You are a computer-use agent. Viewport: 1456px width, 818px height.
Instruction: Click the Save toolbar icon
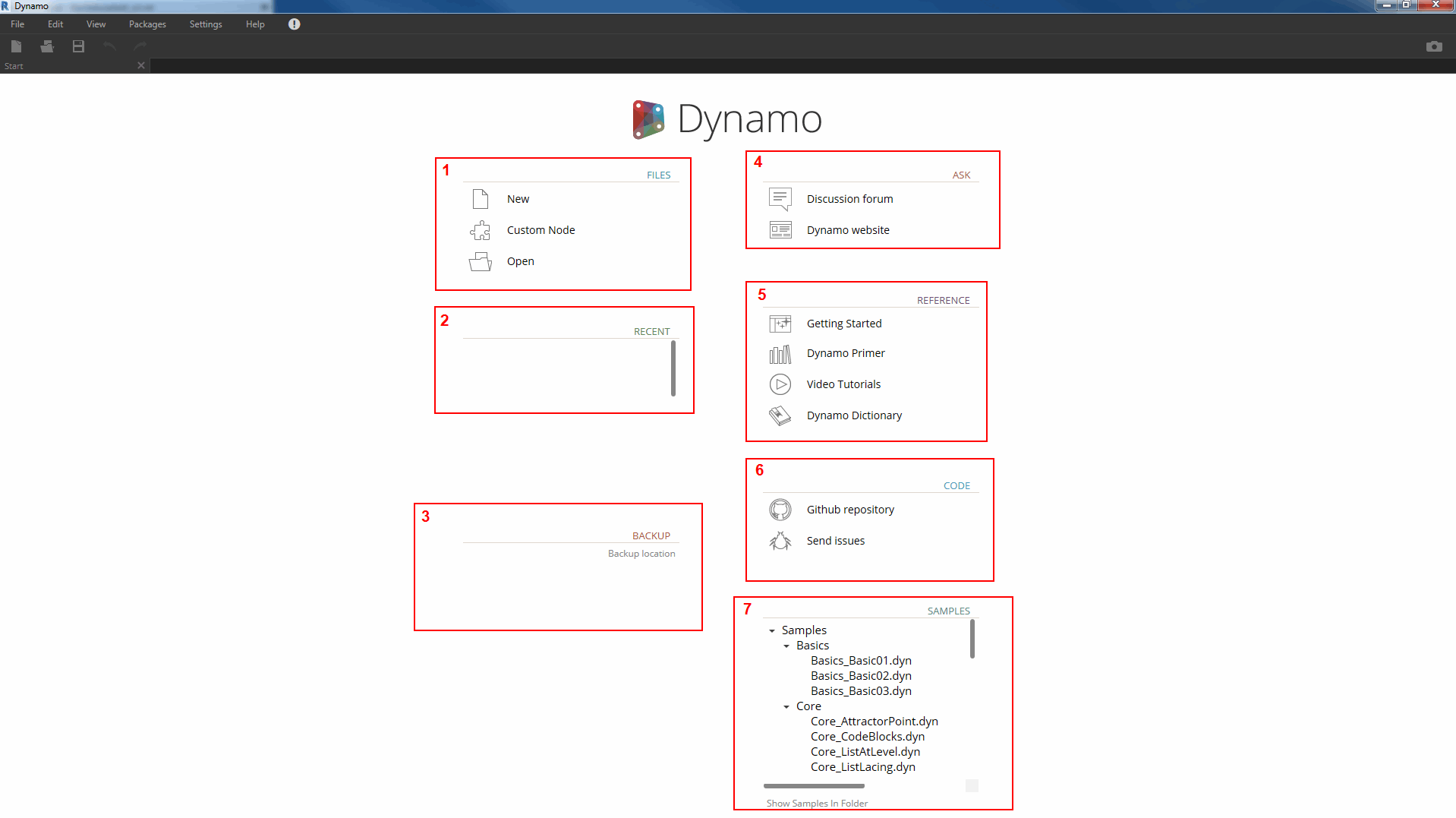coord(78,46)
